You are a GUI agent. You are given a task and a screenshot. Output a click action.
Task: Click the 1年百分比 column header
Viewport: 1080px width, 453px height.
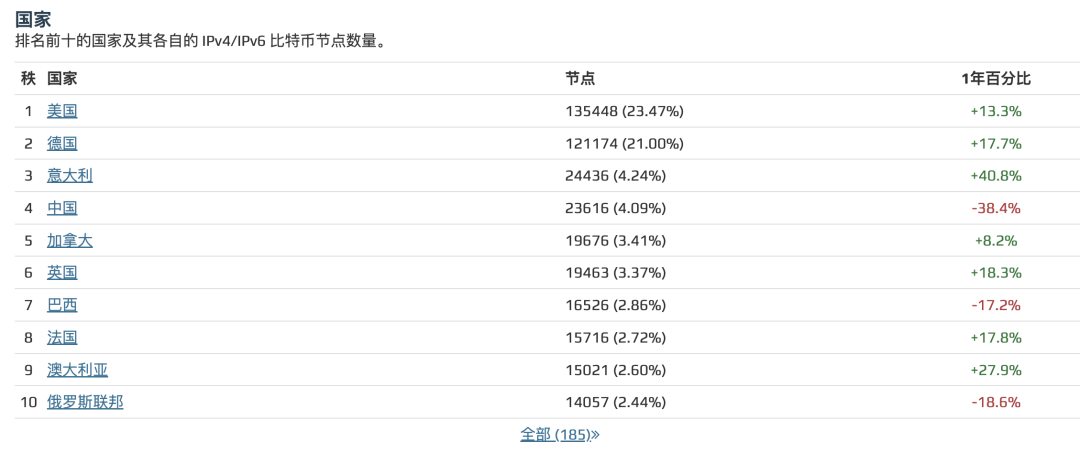point(995,78)
